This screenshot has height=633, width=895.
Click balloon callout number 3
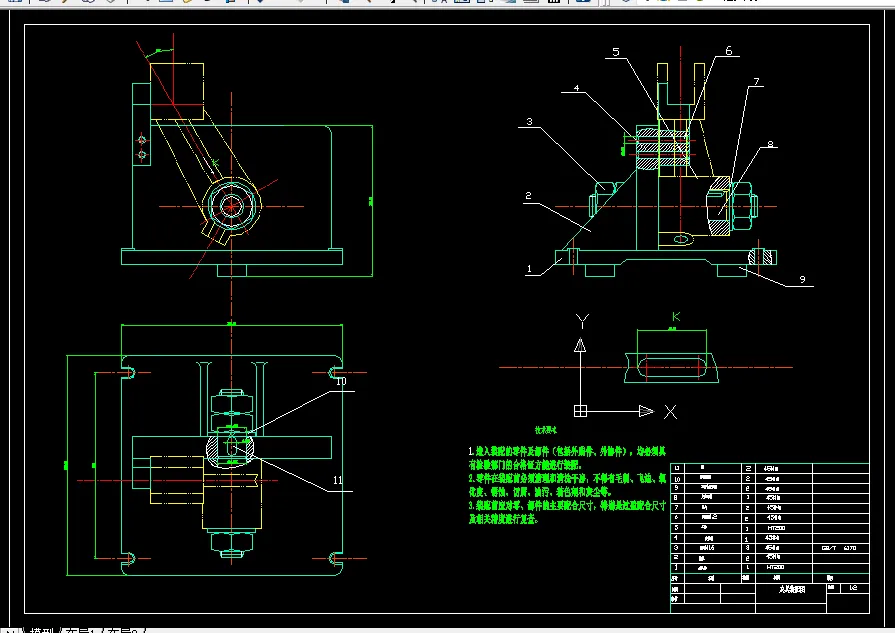click(x=529, y=122)
